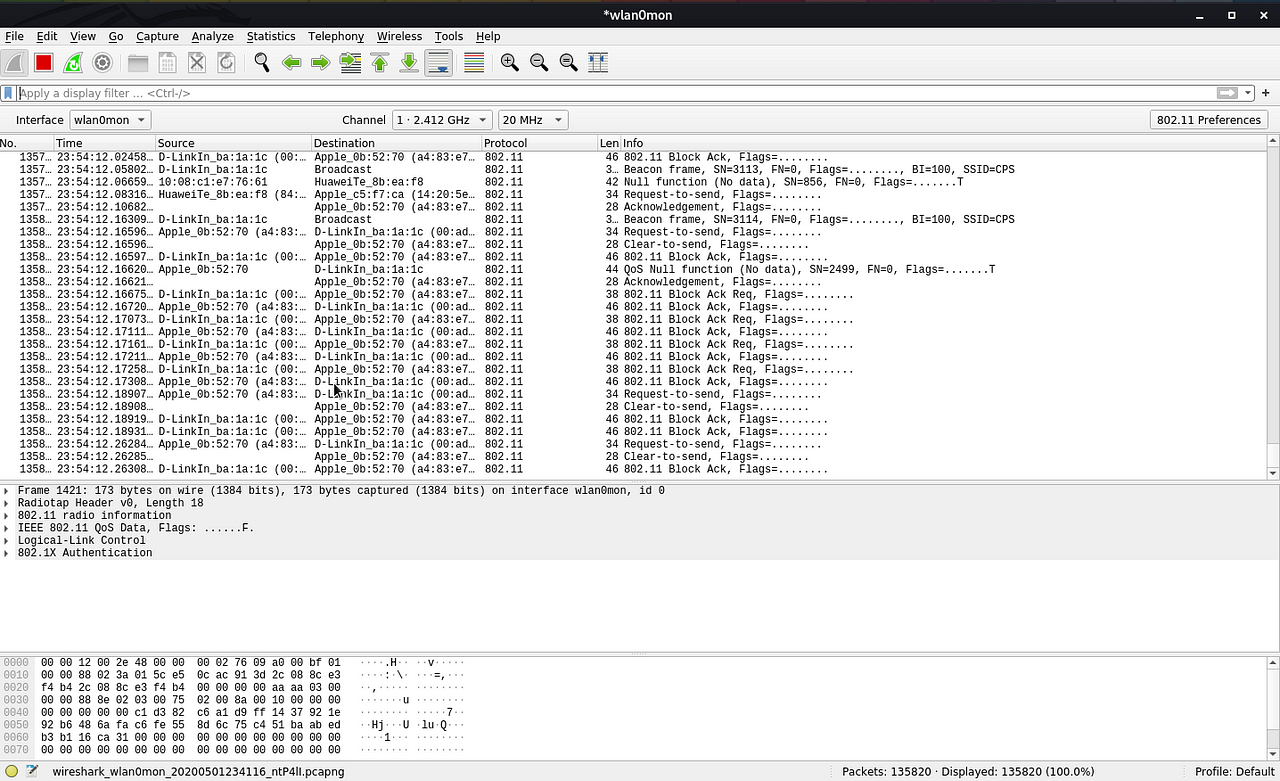The width and height of the screenshot is (1280, 781).
Task: Open the Wireless menu
Action: 399,36
